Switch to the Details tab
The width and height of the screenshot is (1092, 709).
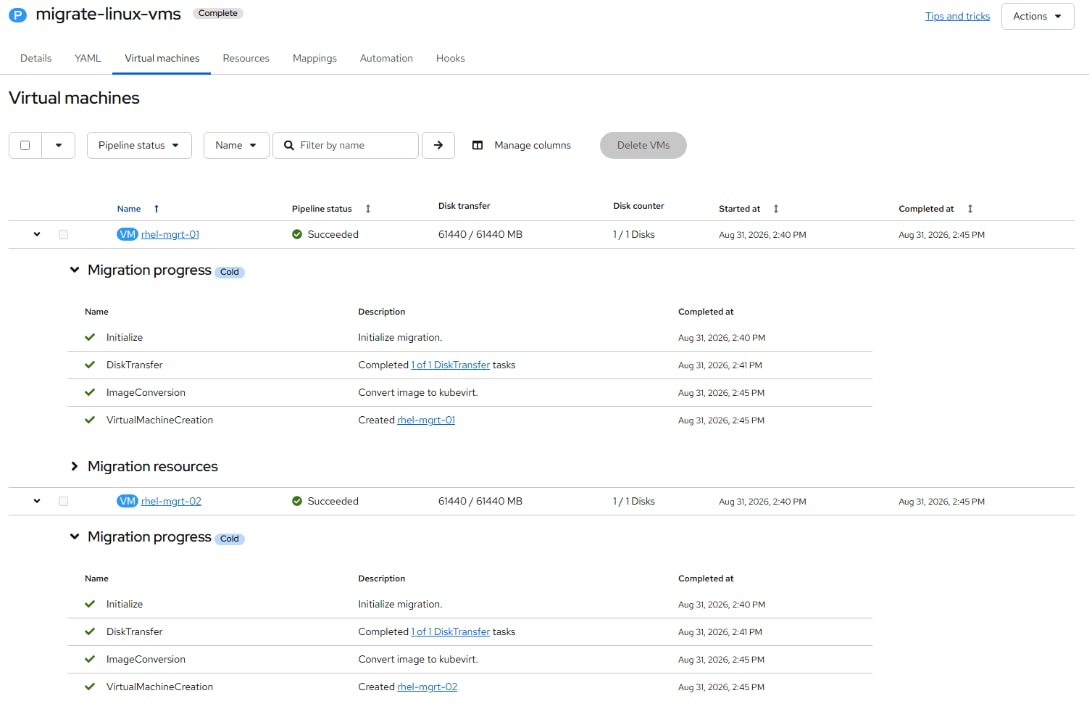click(36, 59)
